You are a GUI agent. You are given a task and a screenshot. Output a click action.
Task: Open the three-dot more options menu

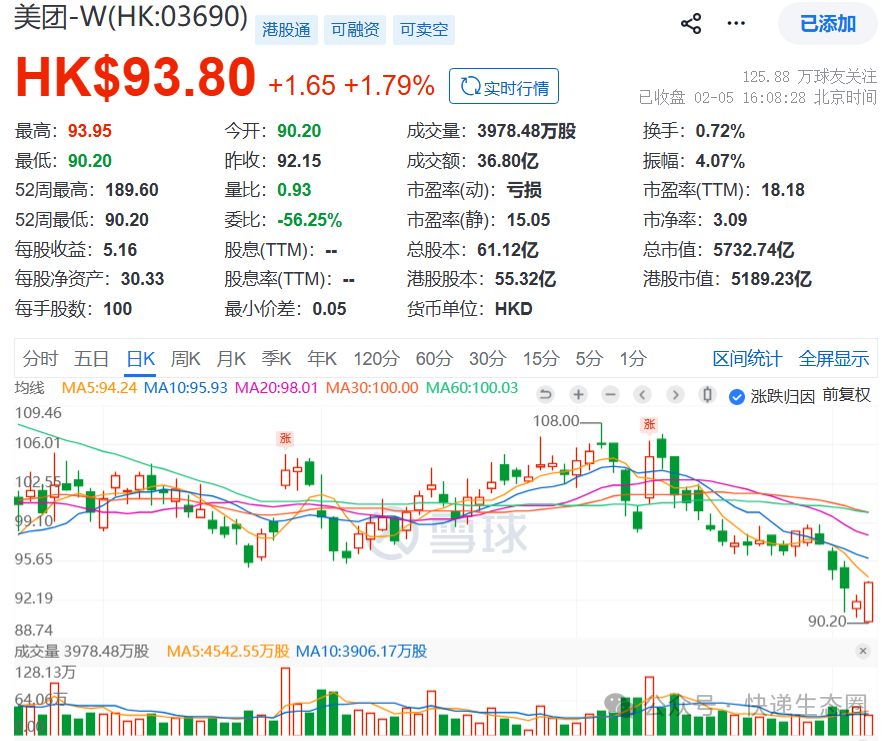click(736, 23)
